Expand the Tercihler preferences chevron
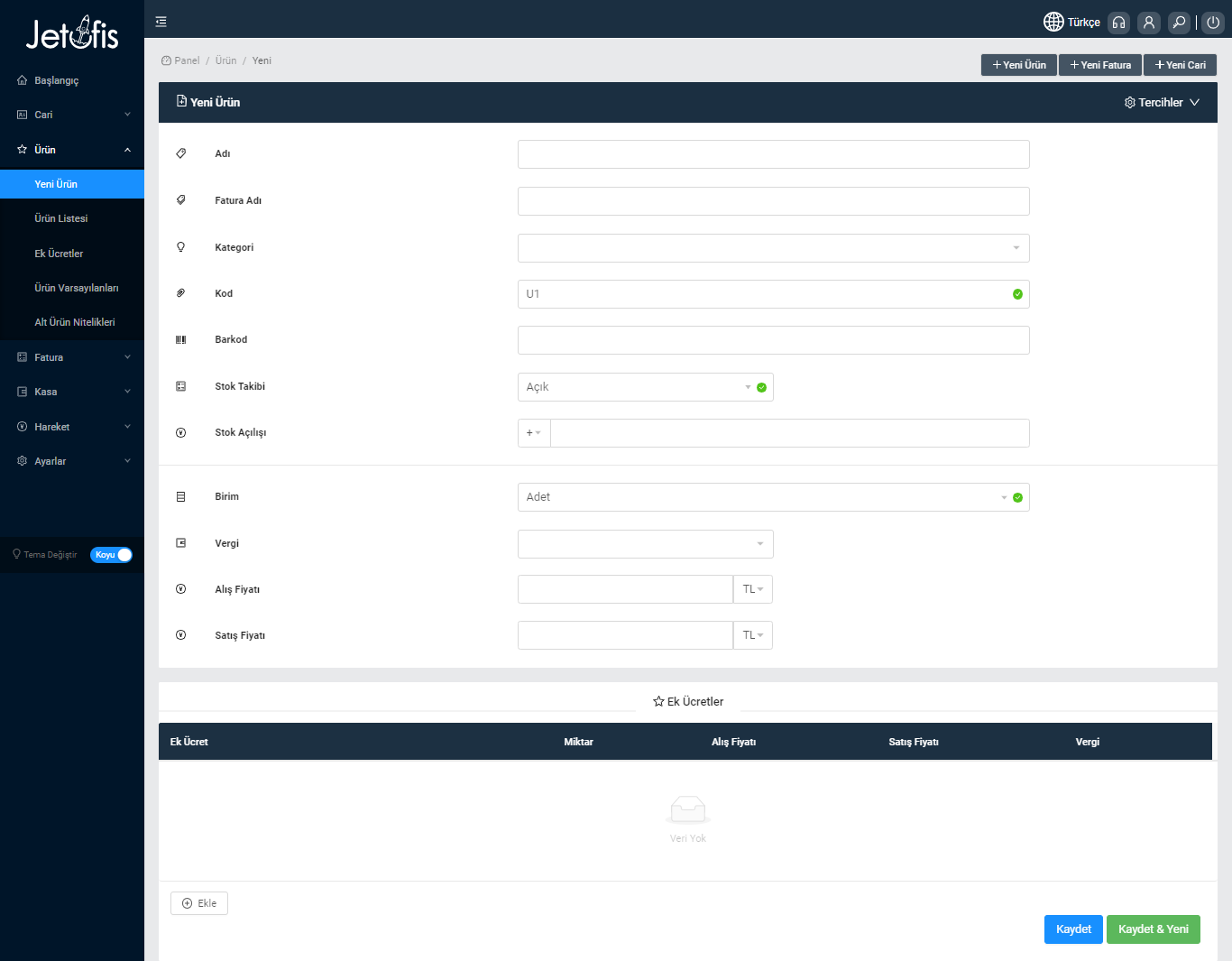The height and width of the screenshot is (961, 1232). pyautogui.click(x=1194, y=103)
